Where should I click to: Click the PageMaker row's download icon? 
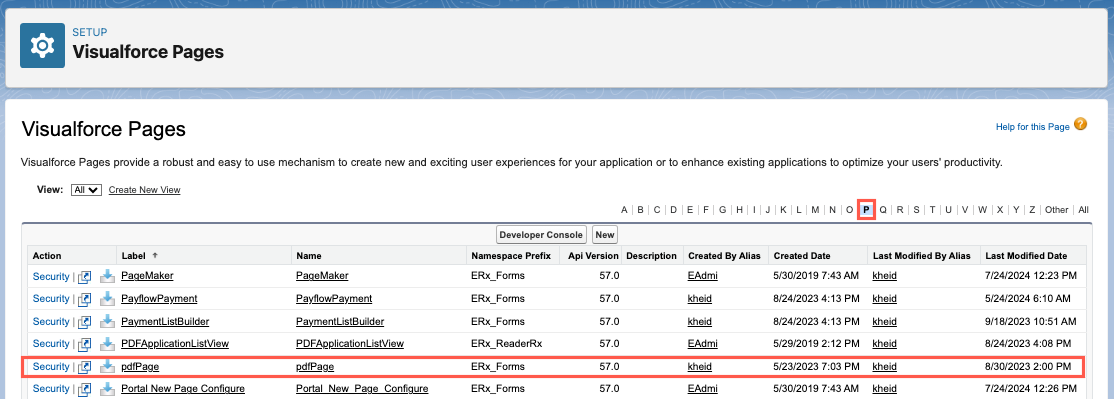click(x=107, y=275)
